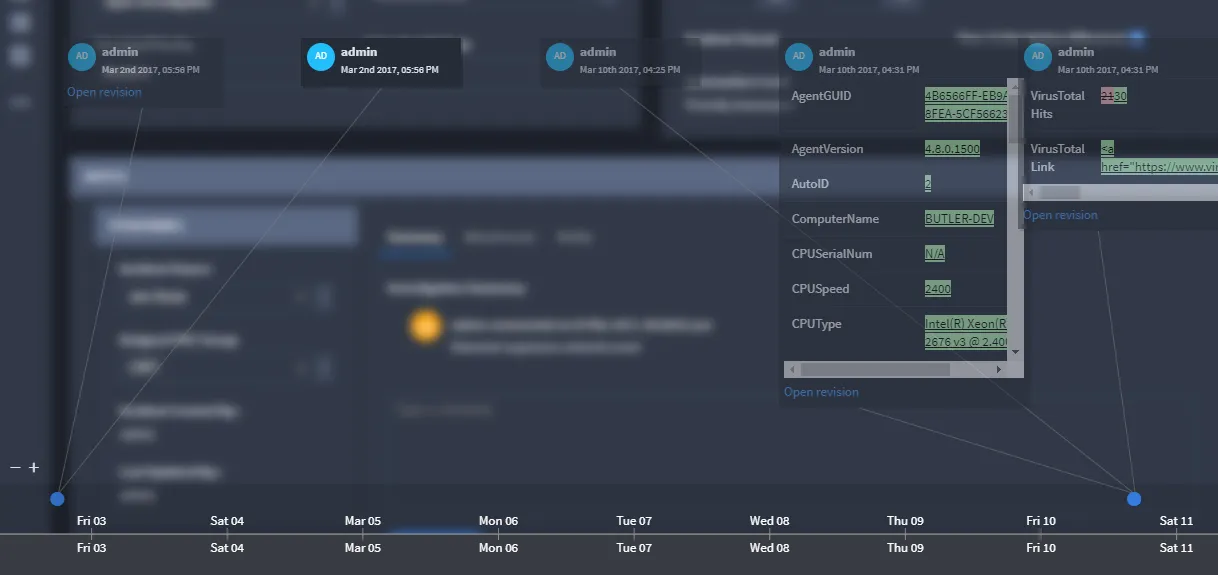Open revision on Mar 2nd 05:56 PM card

(x=104, y=92)
